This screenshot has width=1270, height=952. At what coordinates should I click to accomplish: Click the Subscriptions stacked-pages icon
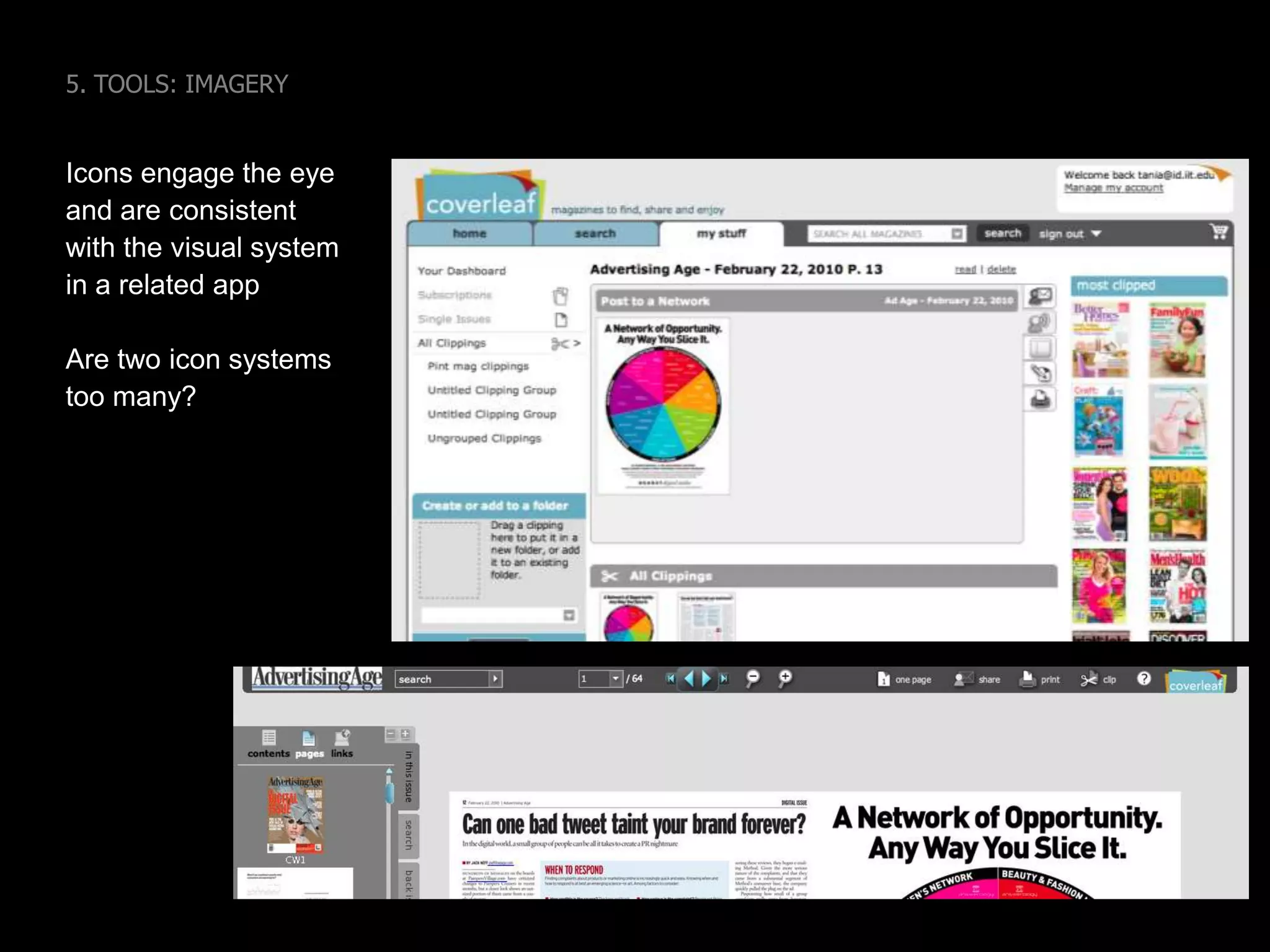click(561, 296)
